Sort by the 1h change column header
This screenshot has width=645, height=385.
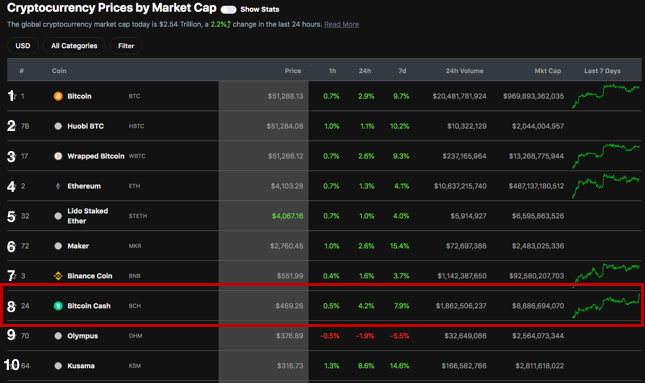coord(332,71)
